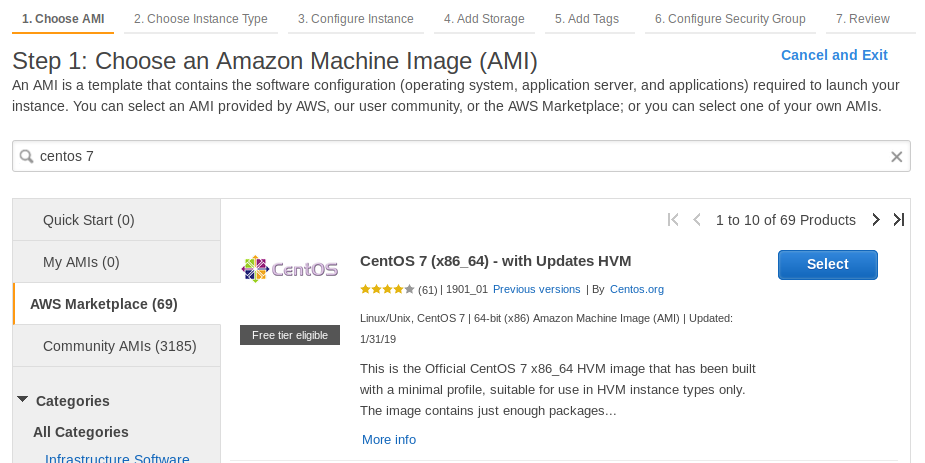Screen dimensions: 925x463
Task: Go to the first page of products
Action: click(x=673, y=220)
